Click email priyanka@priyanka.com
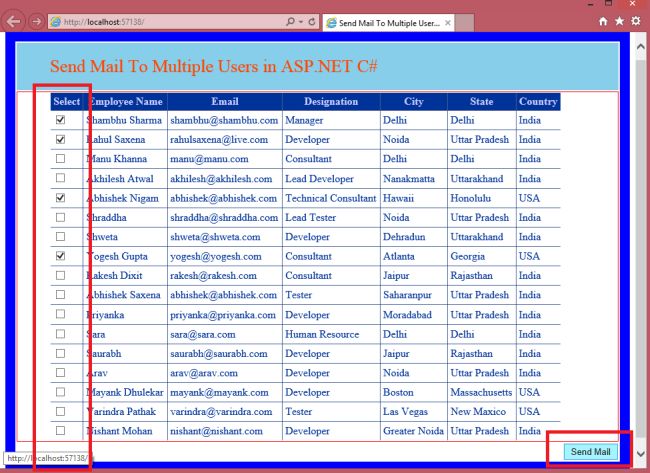Screen dimensions: 650x473 223,315
